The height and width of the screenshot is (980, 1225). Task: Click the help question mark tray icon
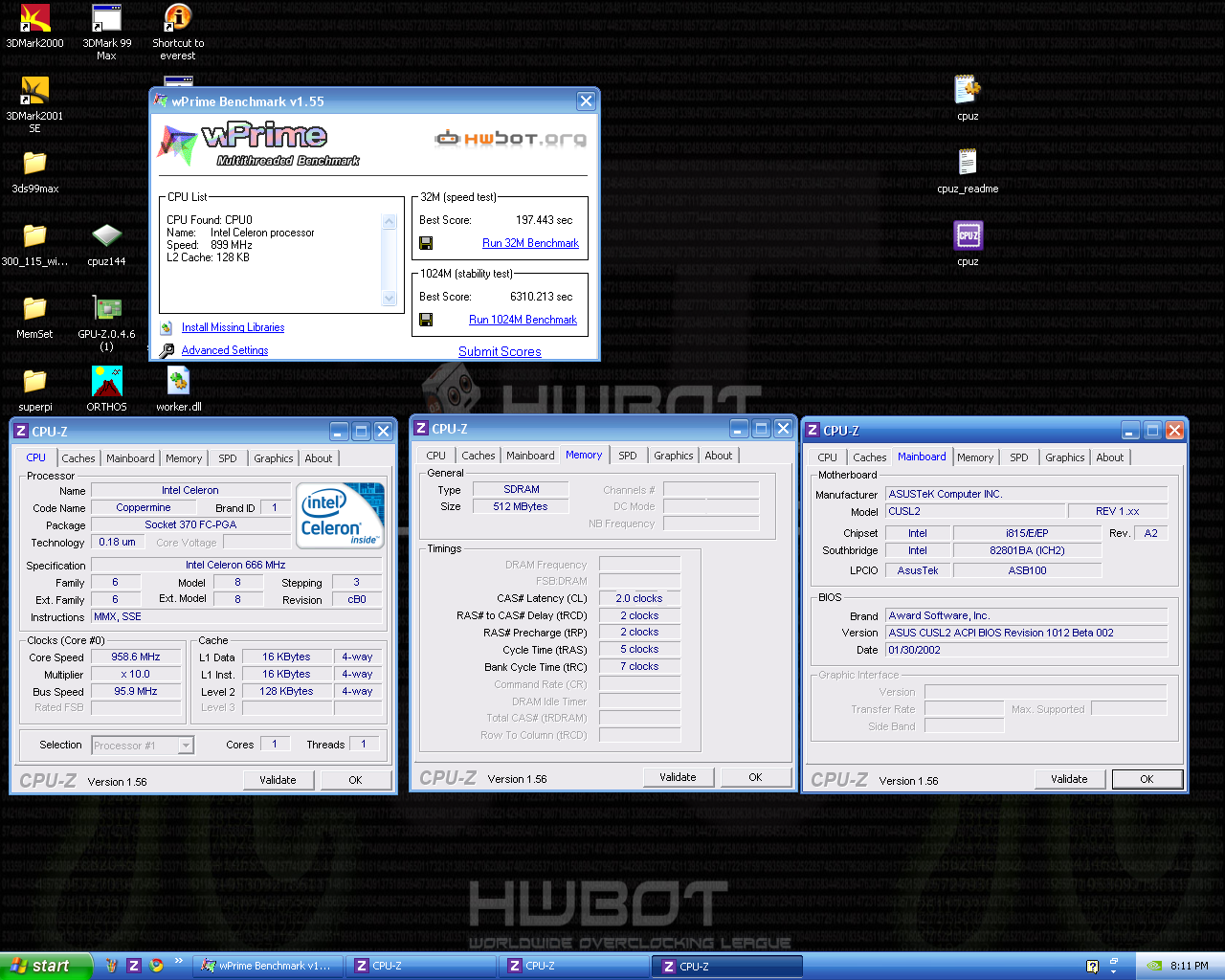pos(1092,967)
